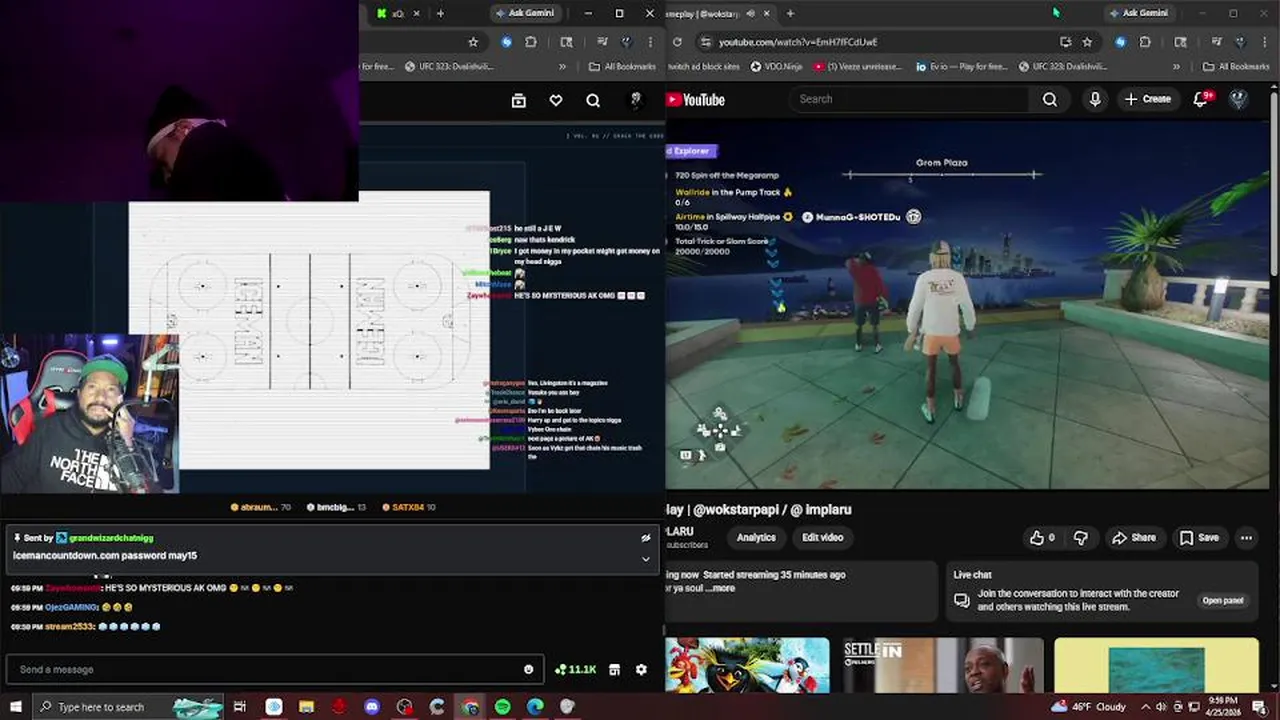The image size is (1280, 720).
Task: Click the YouTube search magnifier button
Action: pyautogui.click(x=1049, y=99)
